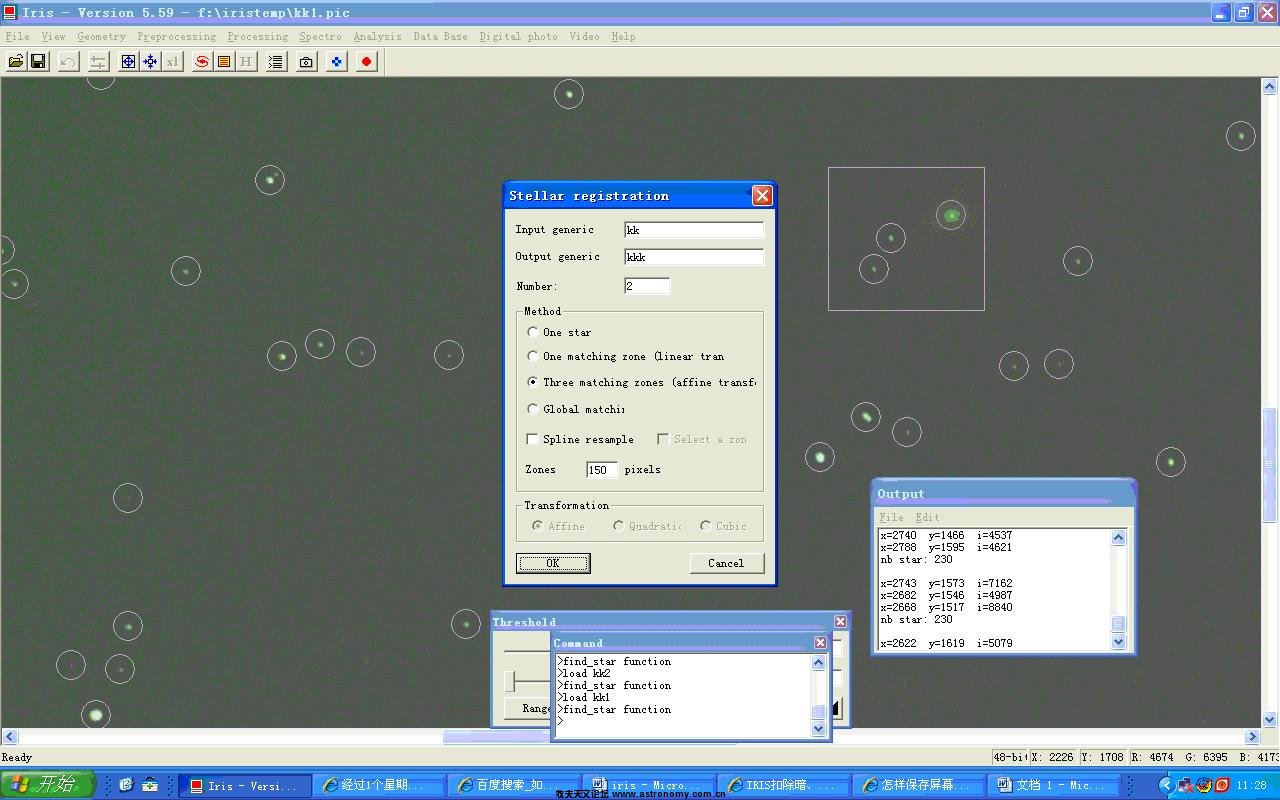Select the Global matching method
The width and height of the screenshot is (1280, 800).
[532, 409]
